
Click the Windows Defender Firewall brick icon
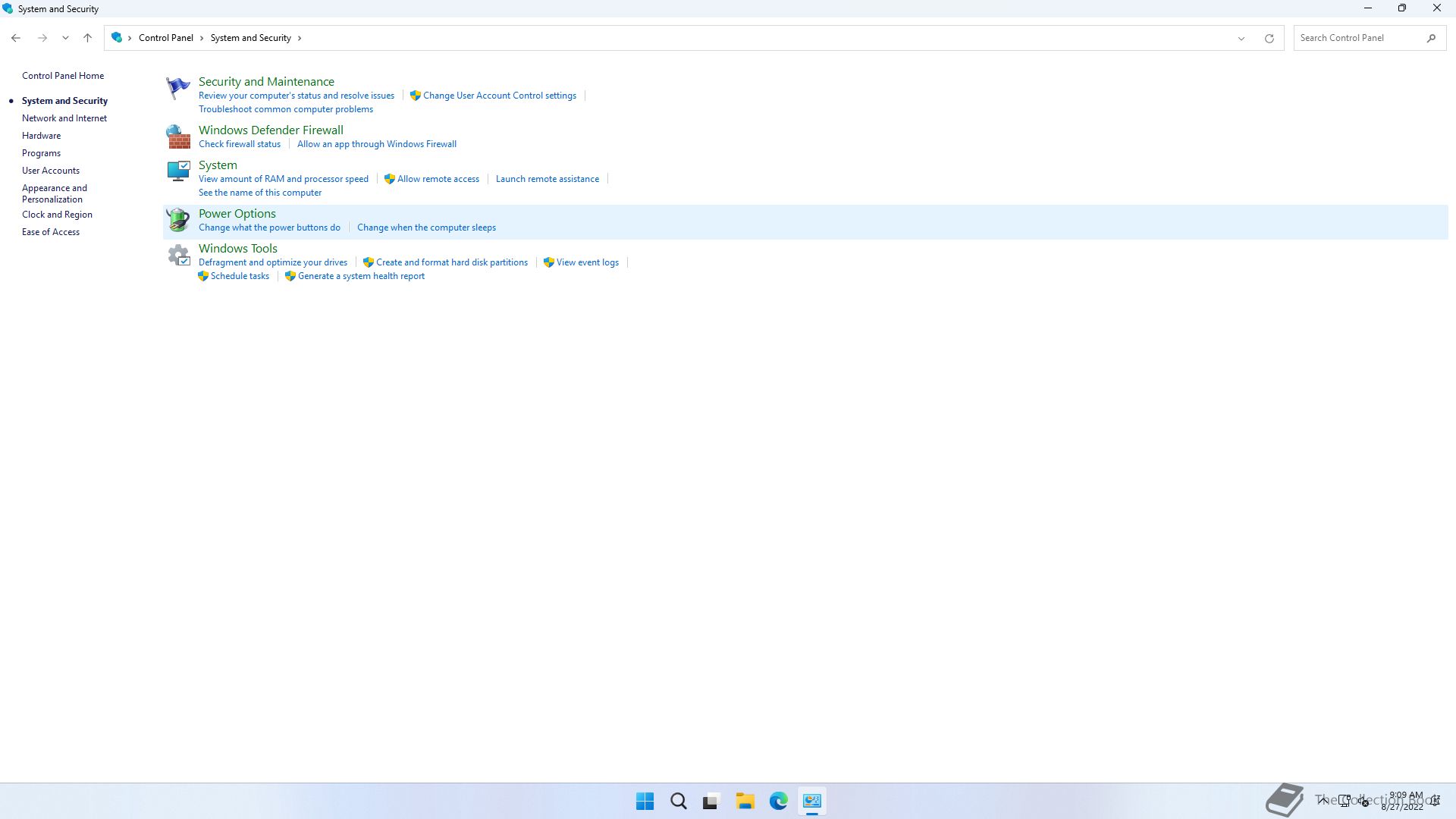point(177,136)
